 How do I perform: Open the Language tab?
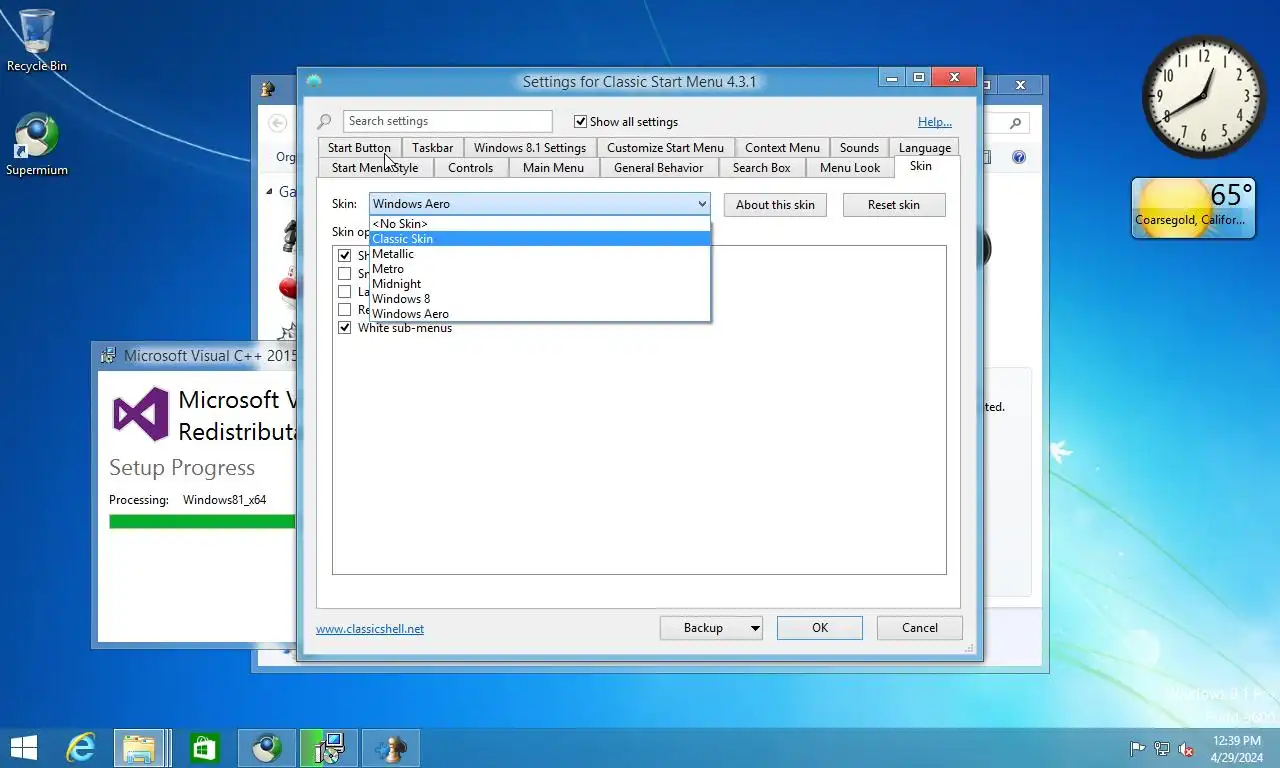coord(924,148)
